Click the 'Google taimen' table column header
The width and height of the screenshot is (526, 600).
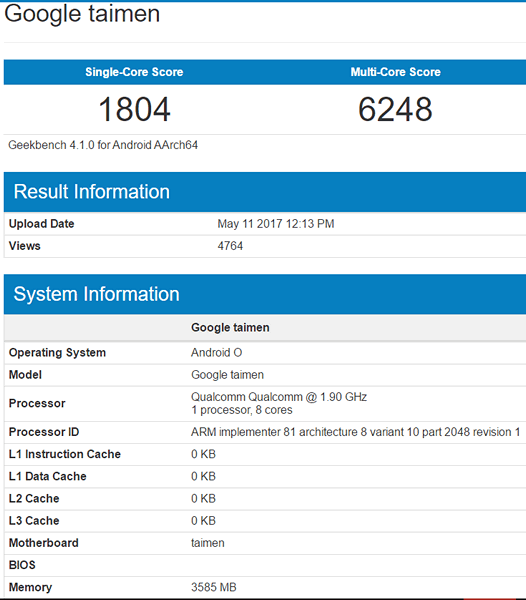click(x=230, y=328)
